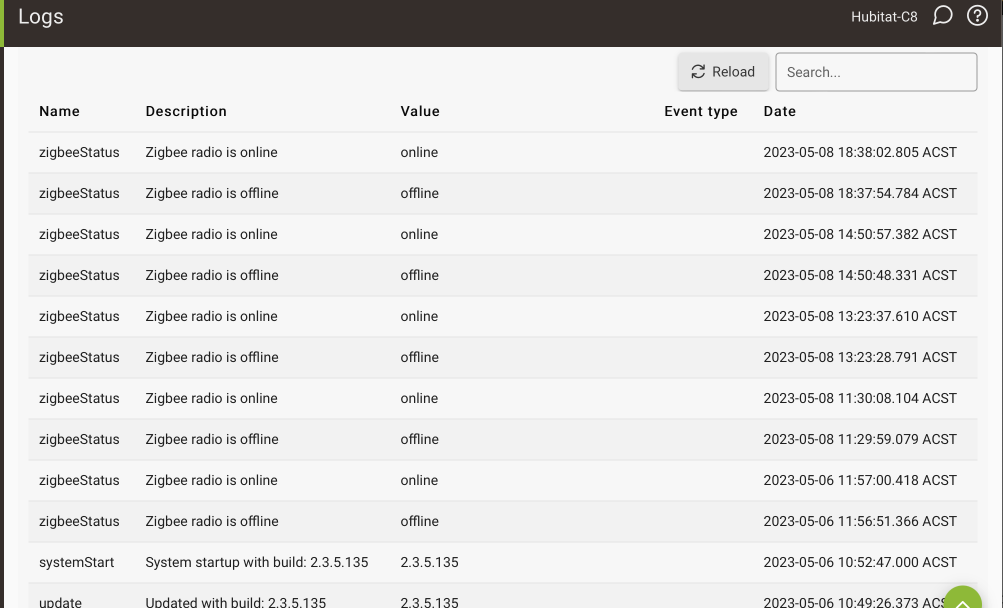Open the chat bubble icon in header
The width and height of the screenshot is (1003, 608).
942,16
